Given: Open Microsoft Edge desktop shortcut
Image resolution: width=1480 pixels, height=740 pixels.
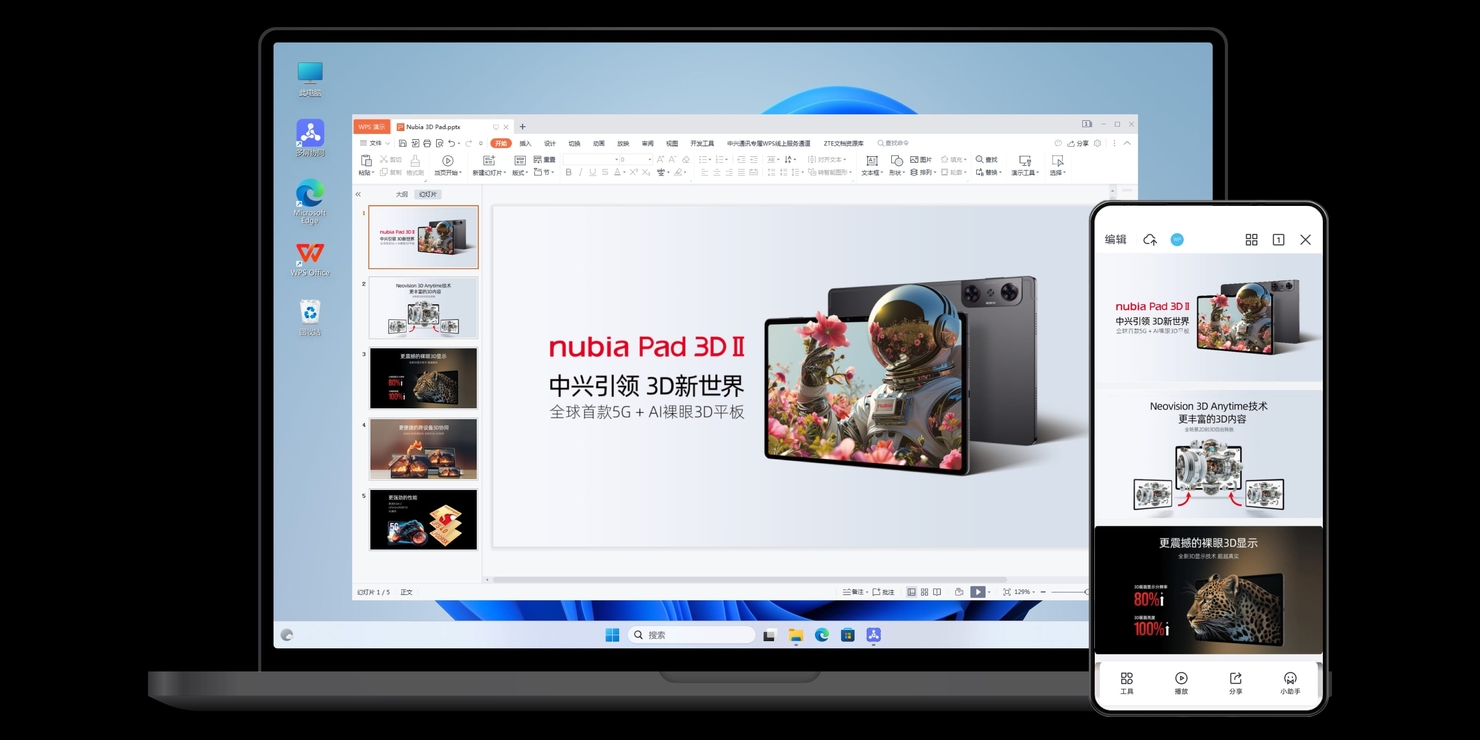Looking at the screenshot, I should [310, 201].
